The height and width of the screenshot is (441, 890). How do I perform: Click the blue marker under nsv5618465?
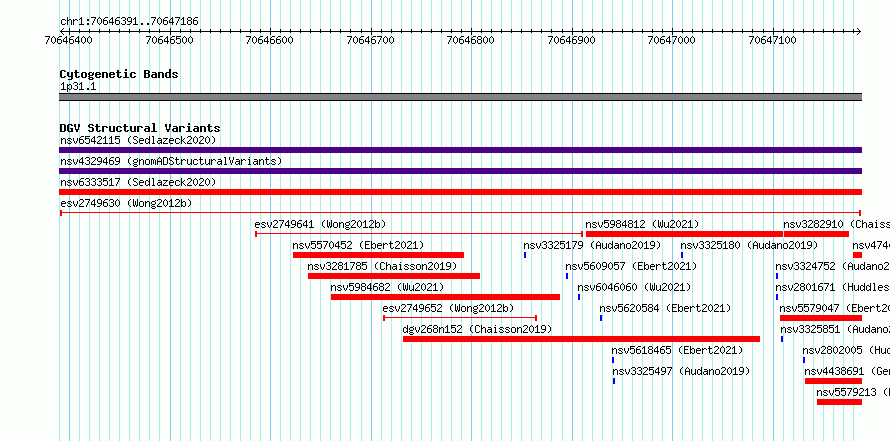tap(613, 360)
